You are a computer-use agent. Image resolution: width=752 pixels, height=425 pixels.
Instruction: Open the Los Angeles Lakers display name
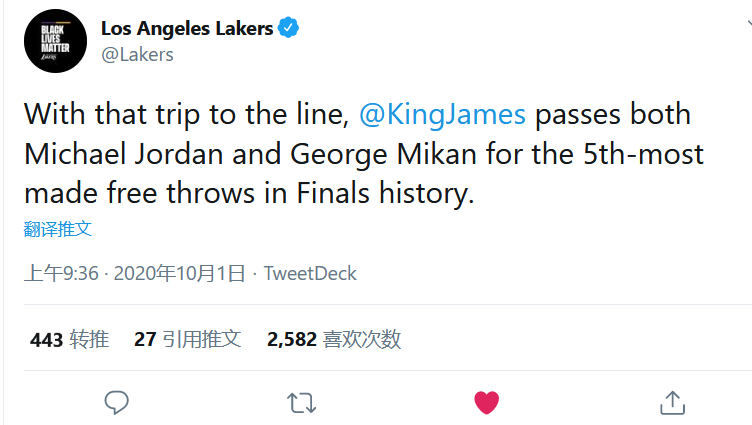[x=187, y=29]
